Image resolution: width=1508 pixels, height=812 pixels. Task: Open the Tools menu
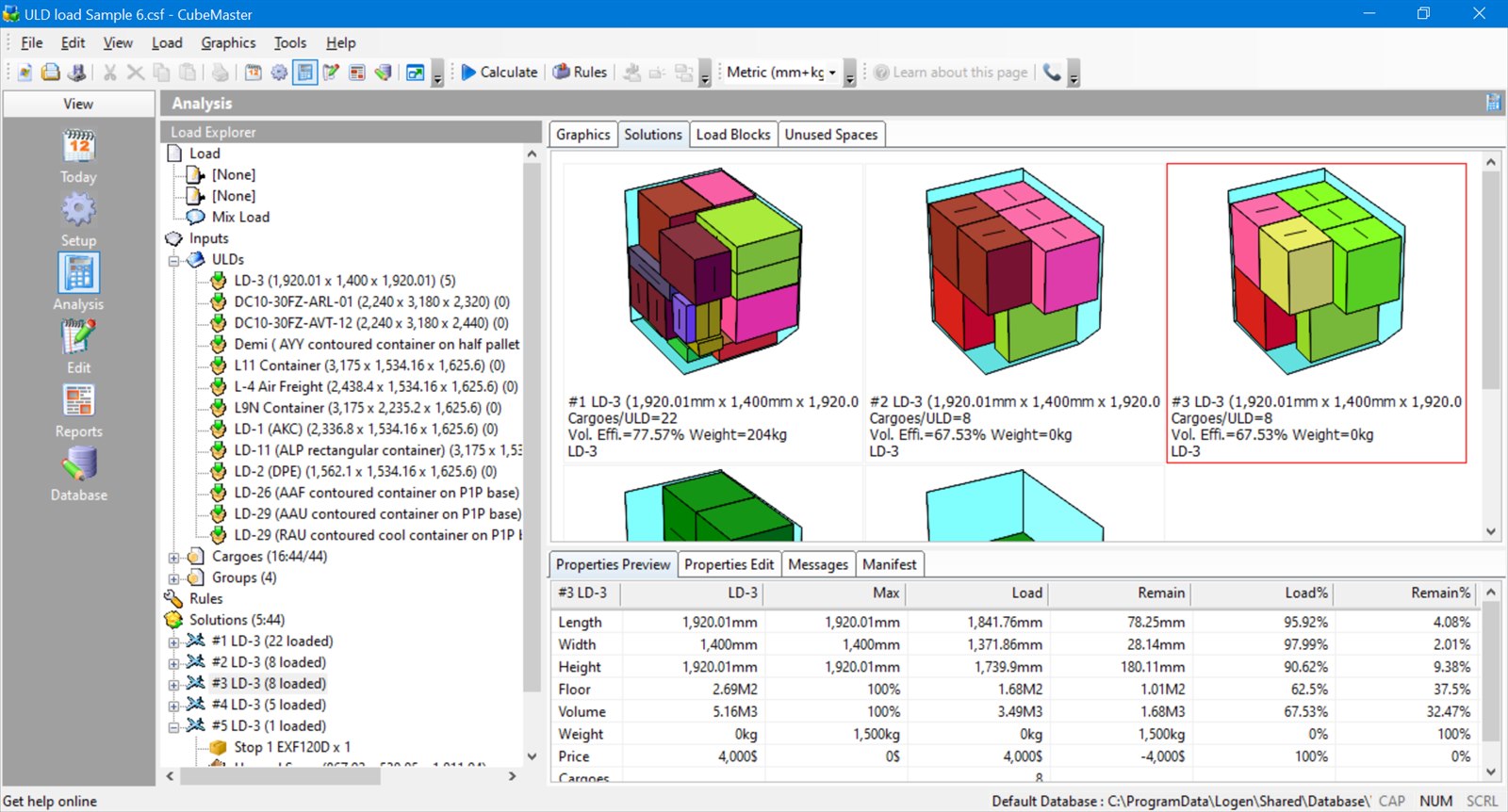[x=289, y=43]
